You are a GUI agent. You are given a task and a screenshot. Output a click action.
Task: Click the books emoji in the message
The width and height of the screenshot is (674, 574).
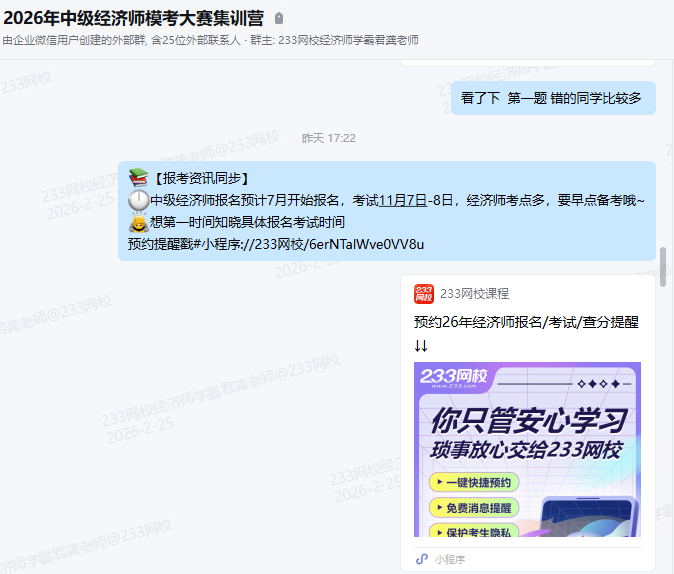click(138, 178)
